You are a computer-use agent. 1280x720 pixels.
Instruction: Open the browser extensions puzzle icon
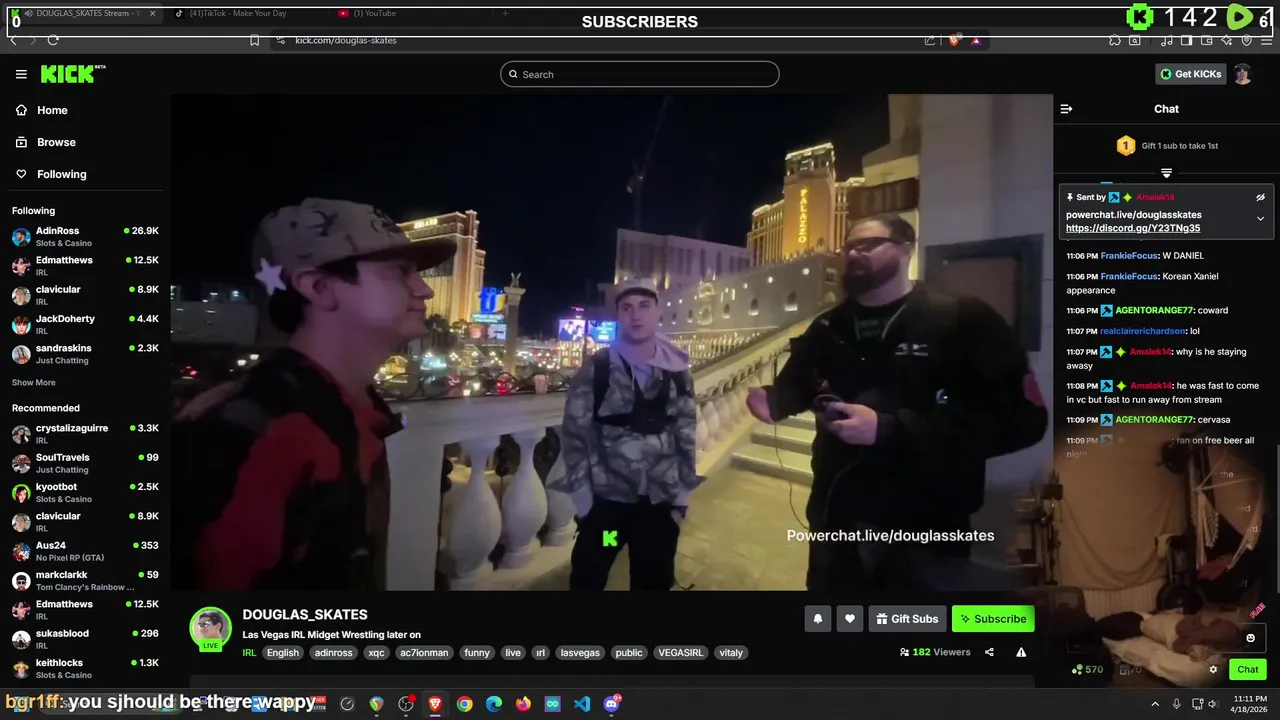click(x=1114, y=40)
